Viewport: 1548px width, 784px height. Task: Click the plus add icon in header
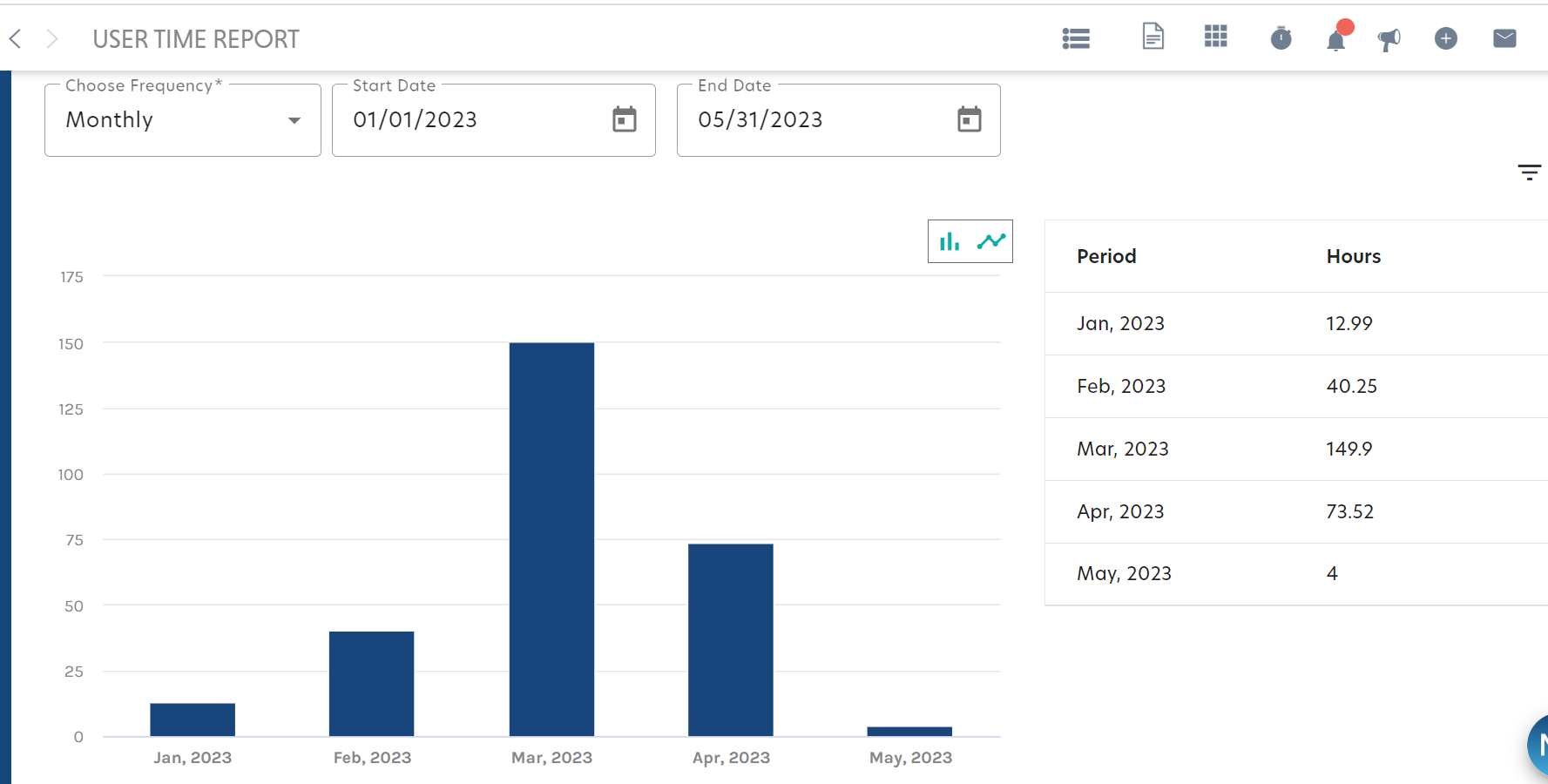1445,38
